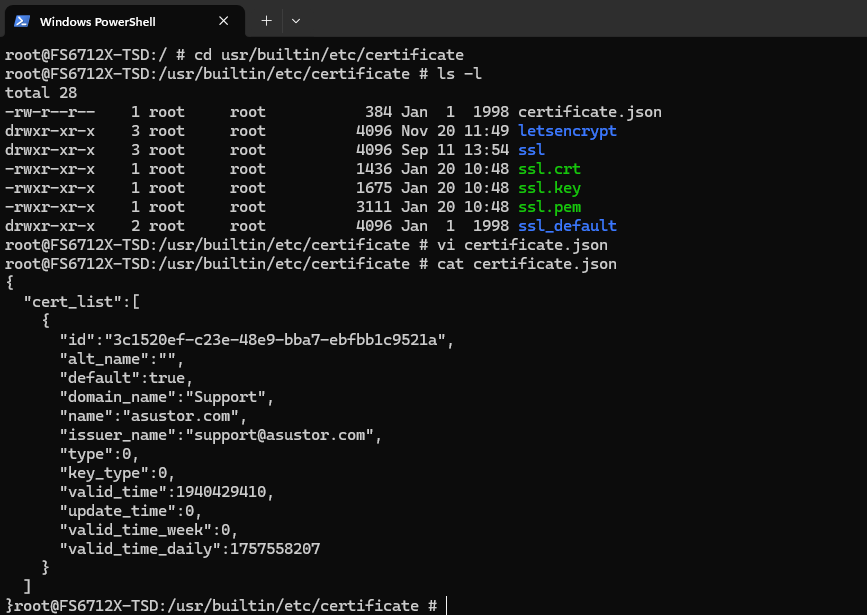Expand the new tab profile dropdown chevron
The height and width of the screenshot is (615, 867).
point(296,20)
